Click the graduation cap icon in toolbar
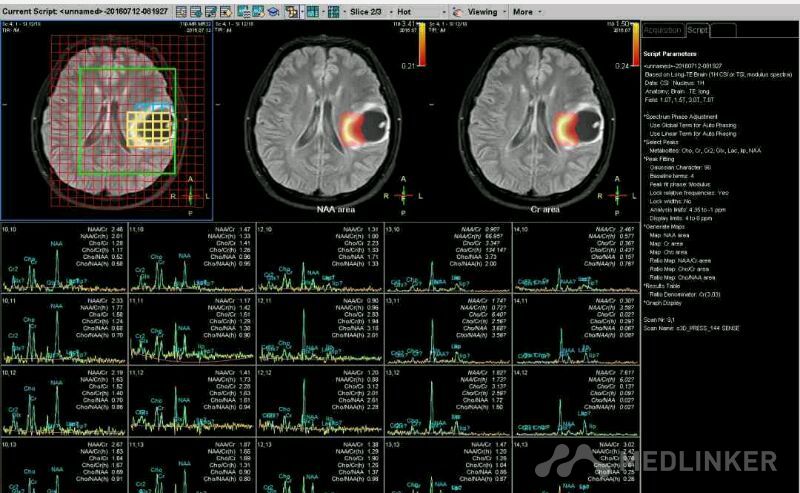Screen dimensions: 800x493 point(272,12)
